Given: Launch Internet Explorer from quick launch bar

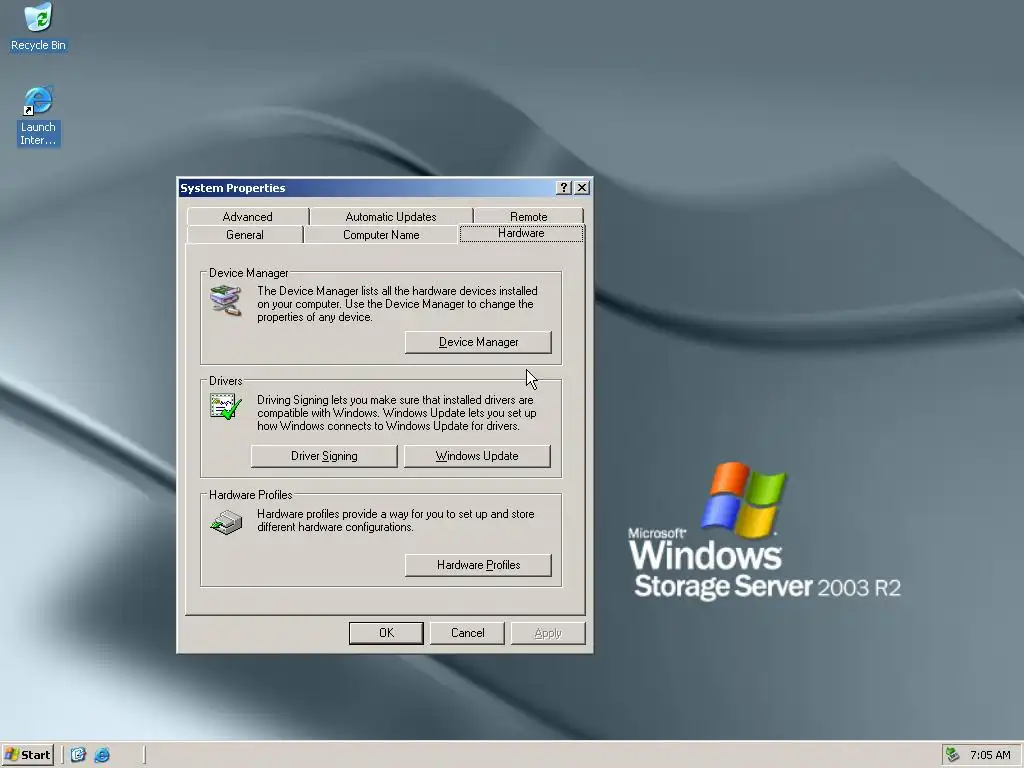Looking at the screenshot, I should pos(103,755).
